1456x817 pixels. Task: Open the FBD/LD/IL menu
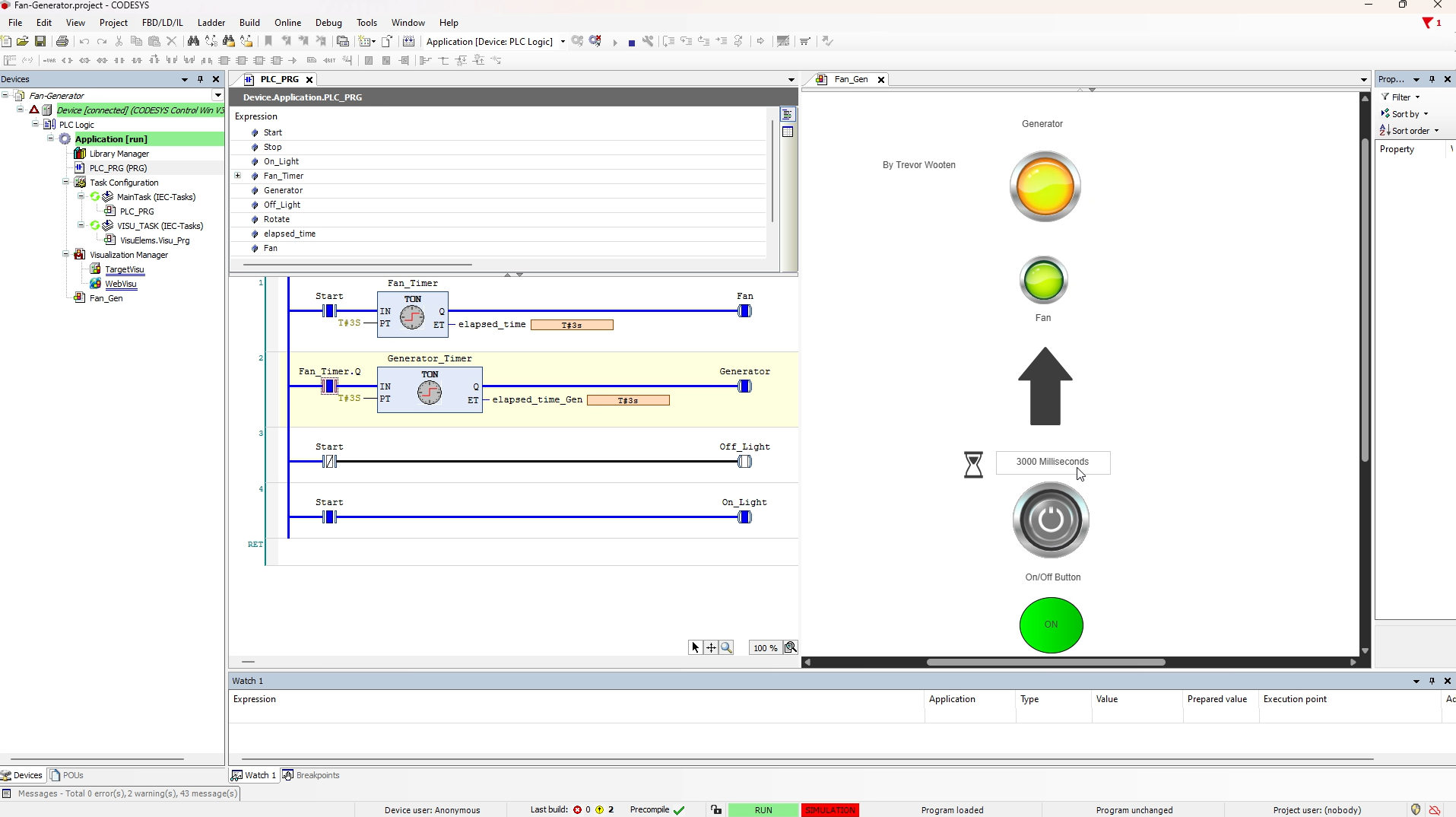(162, 23)
